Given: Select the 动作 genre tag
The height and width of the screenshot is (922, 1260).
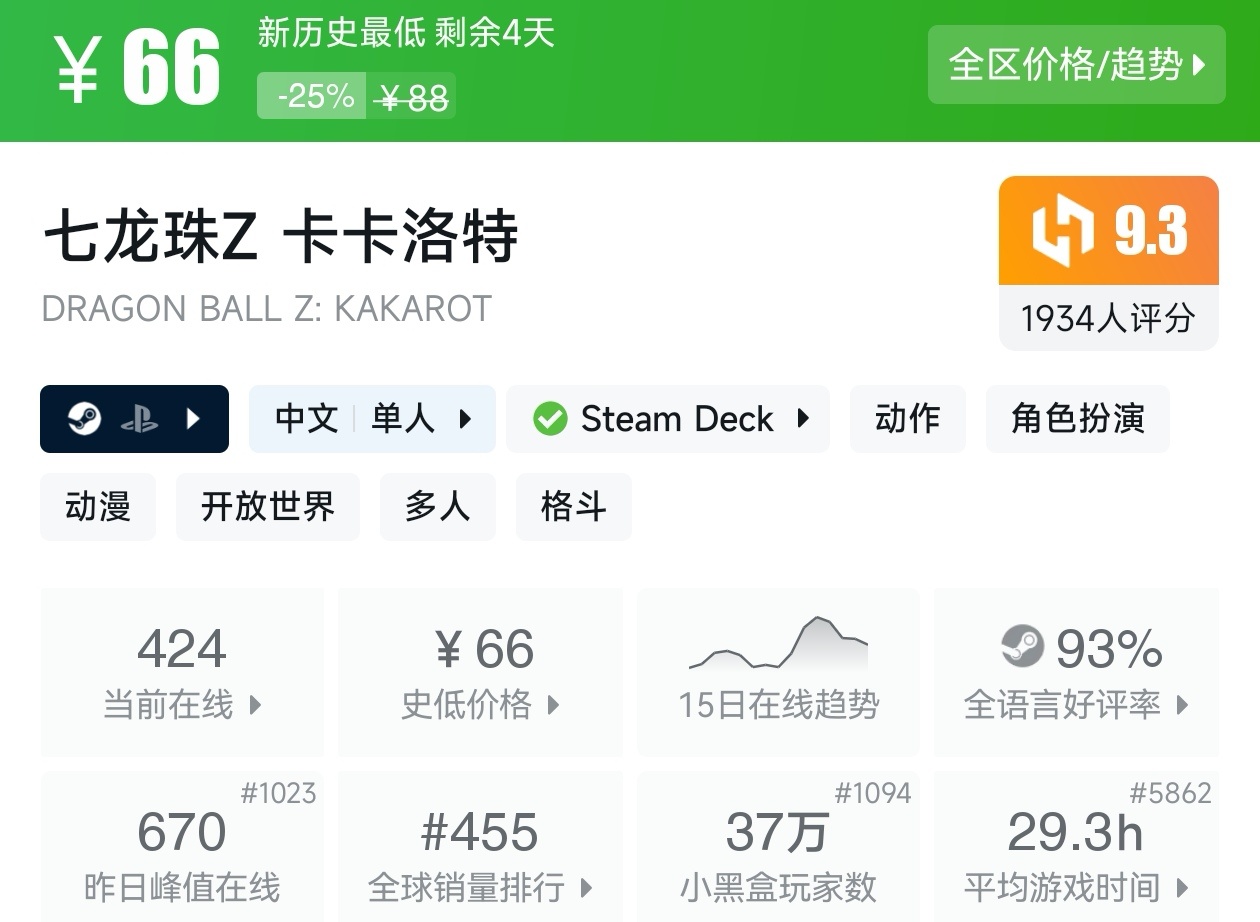Looking at the screenshot, I should [x=907, y=419].
